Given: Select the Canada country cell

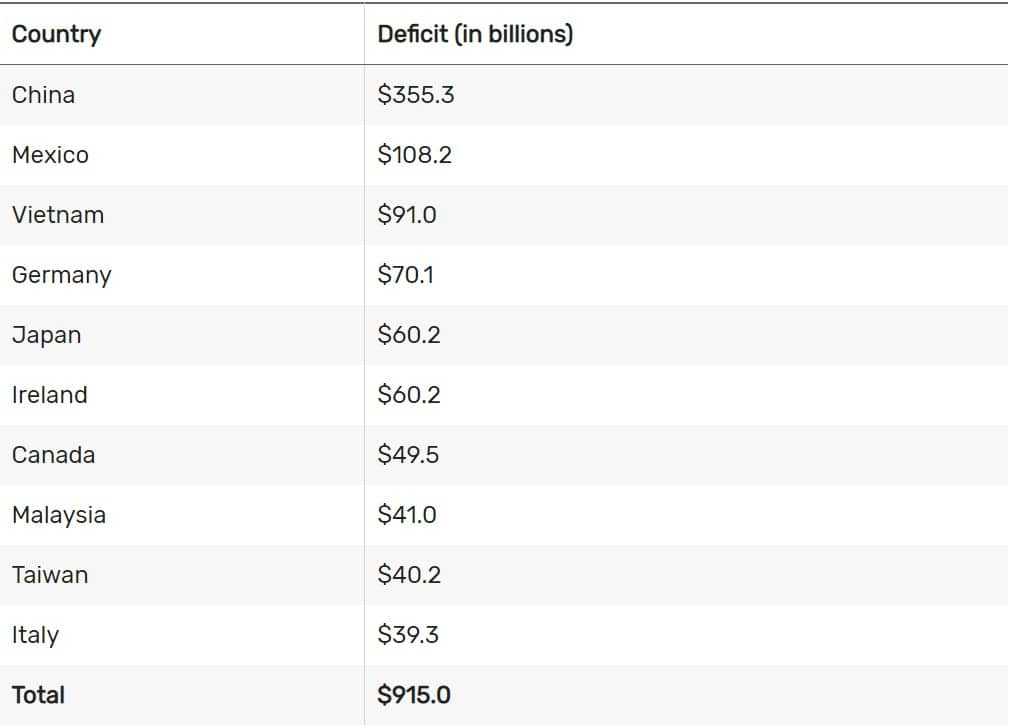Looking at the screenshot, I should (x=53, y=455).
